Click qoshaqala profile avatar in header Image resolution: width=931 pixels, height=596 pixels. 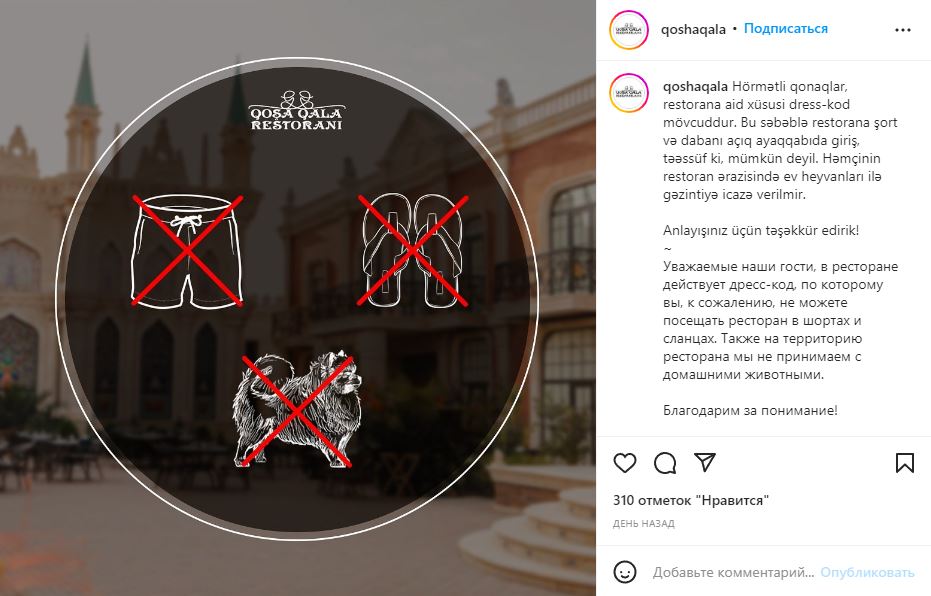coord(629,29)
